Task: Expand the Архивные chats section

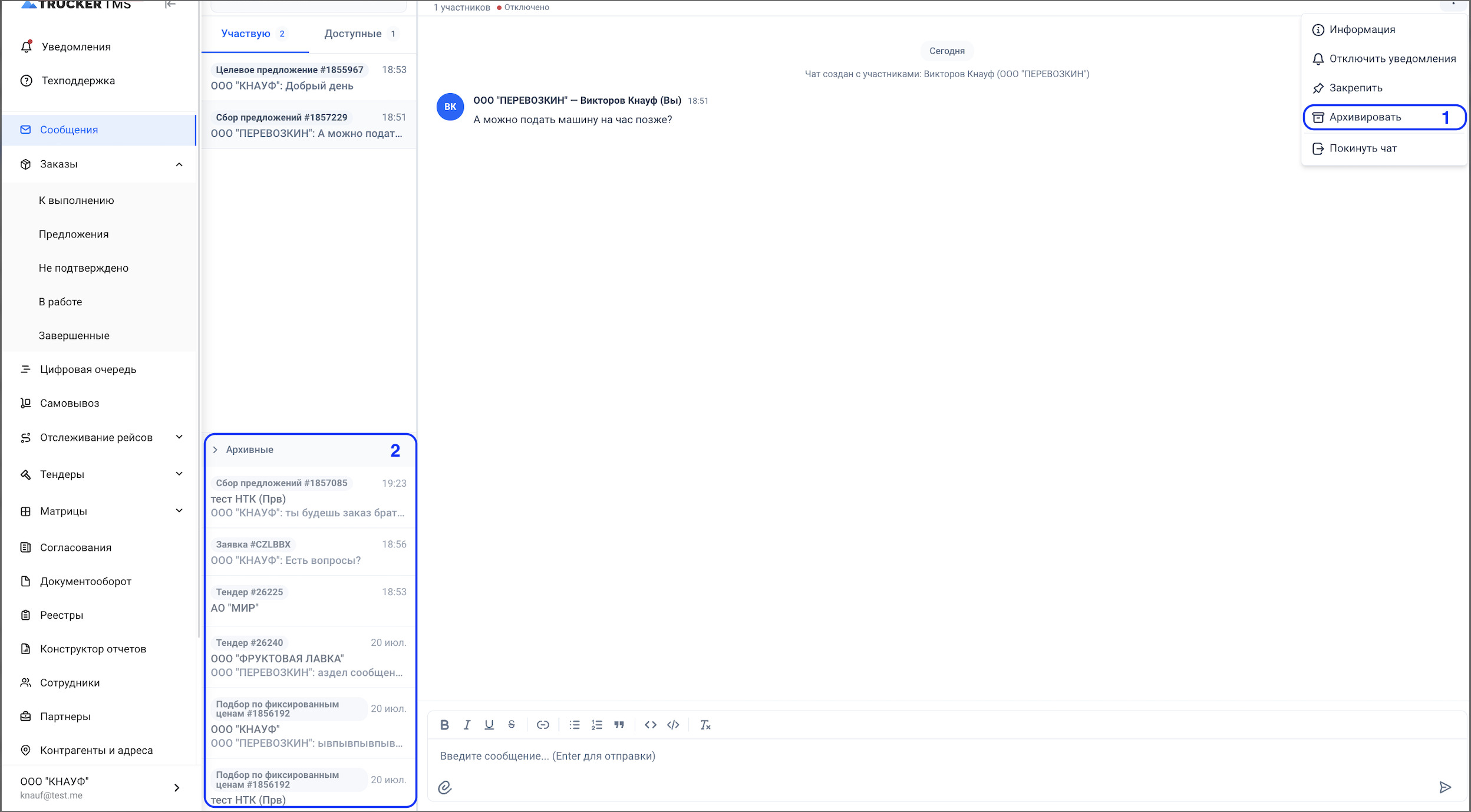Action: pyautogui.click(x=215, y=450)
